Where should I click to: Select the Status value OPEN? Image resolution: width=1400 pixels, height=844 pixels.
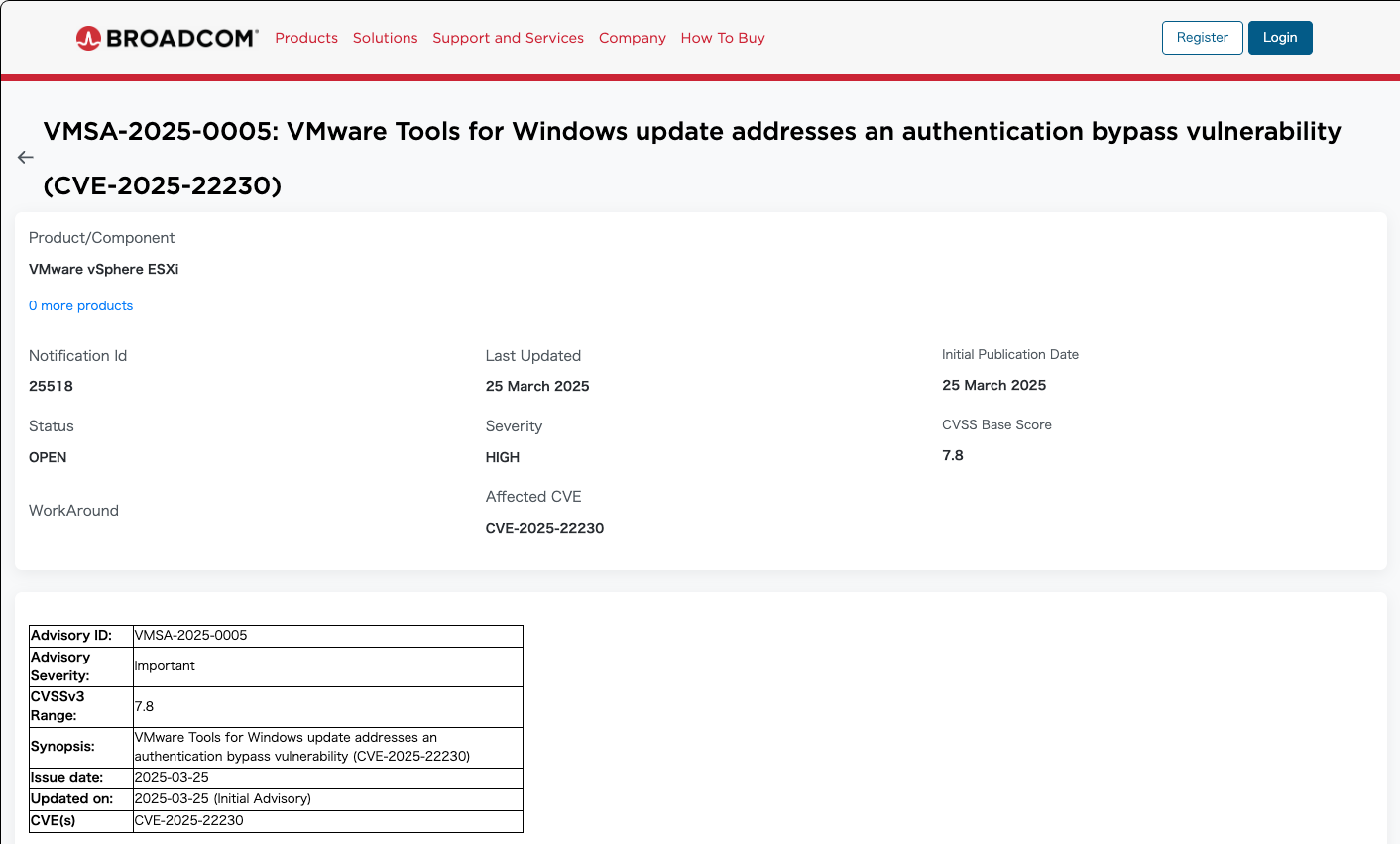(x=48, y=457)
